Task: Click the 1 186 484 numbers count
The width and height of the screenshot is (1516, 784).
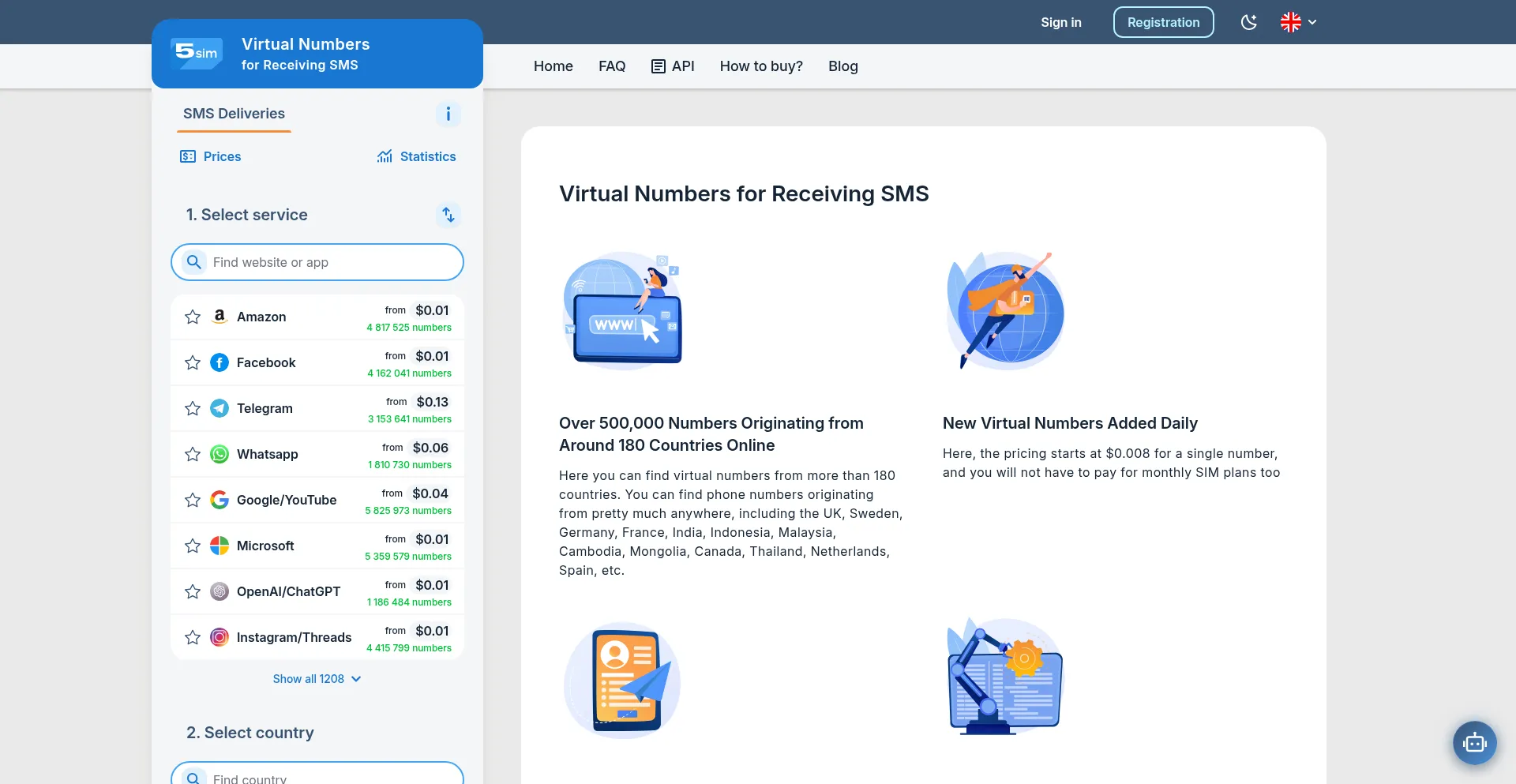Action: (409, 602)
